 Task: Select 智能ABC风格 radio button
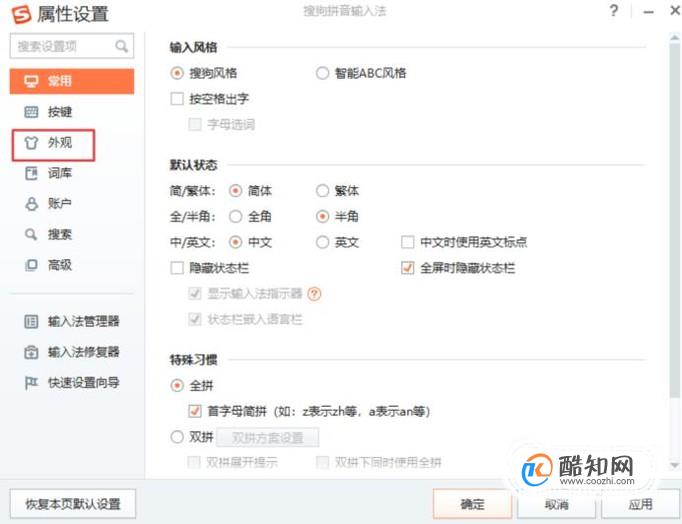[322, 73]
